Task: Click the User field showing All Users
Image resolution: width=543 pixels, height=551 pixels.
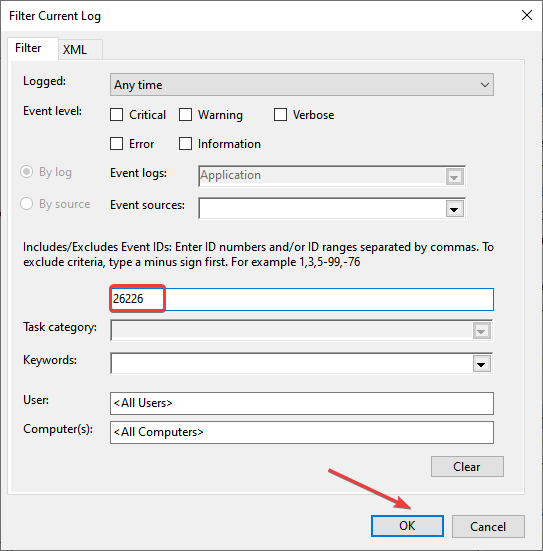Action: [x=302, y=403]
